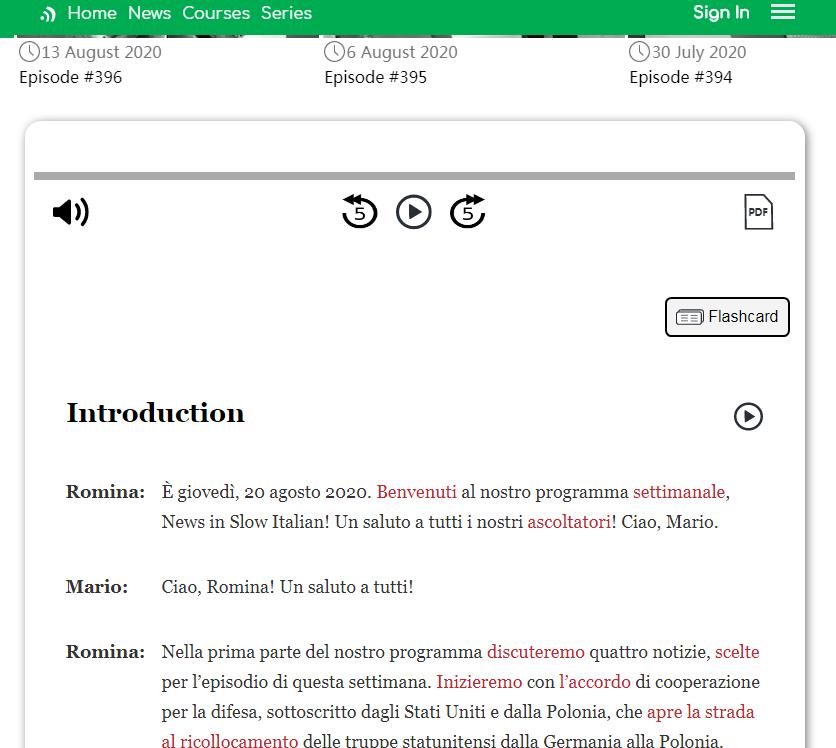Click Mario's line "Ciao, Romina! Un saluto a tutti!"
836x748 pixels.
(287, 586)
